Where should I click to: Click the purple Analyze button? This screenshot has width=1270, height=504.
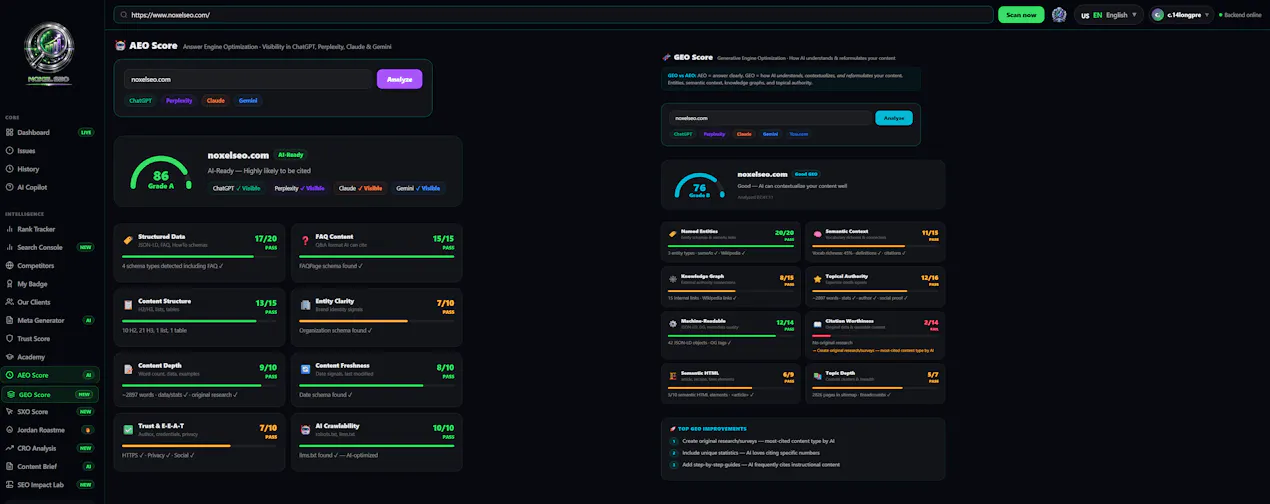(400, 79)
